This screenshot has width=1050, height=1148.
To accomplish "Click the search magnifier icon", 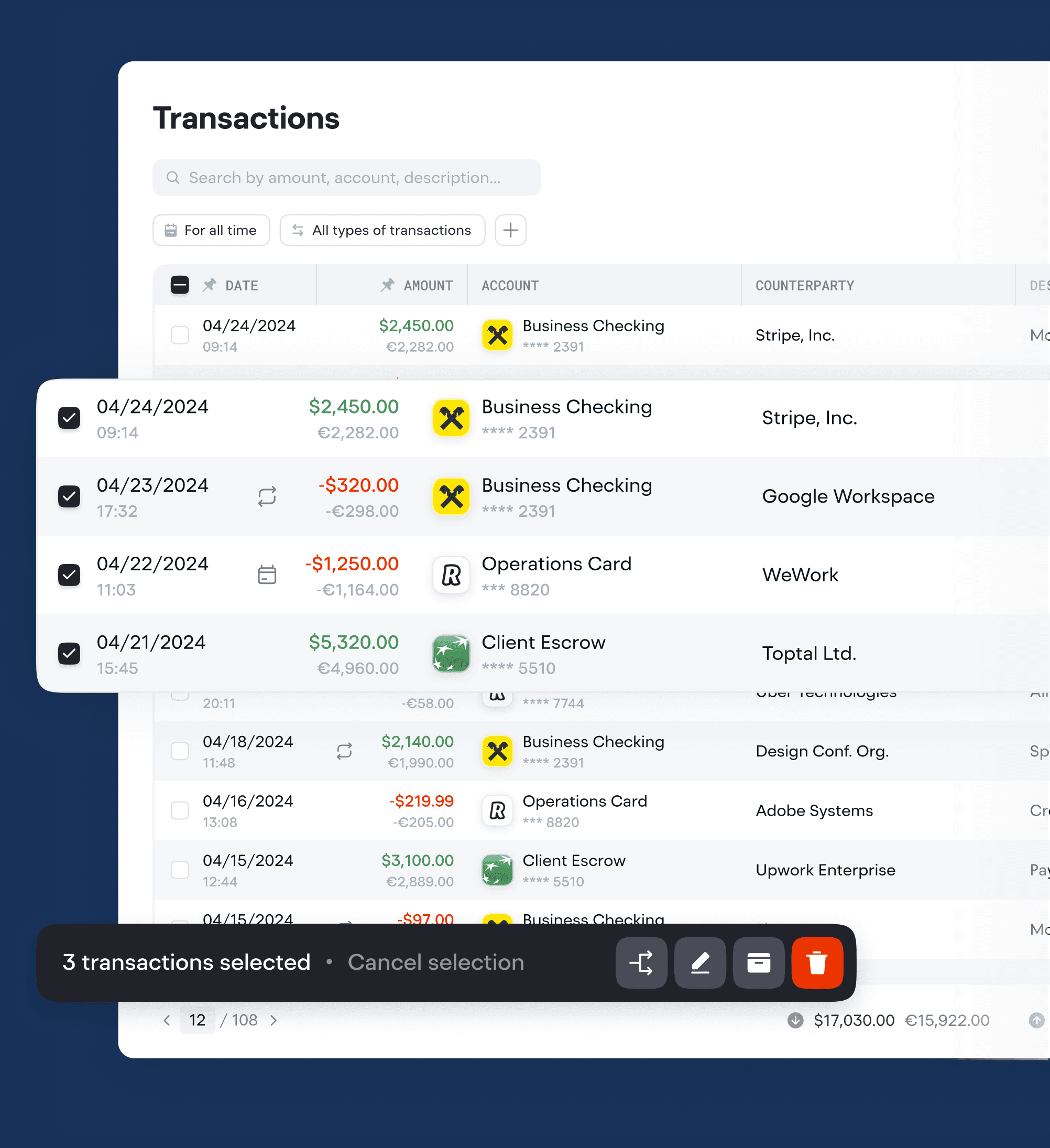I will coord(173,178).
